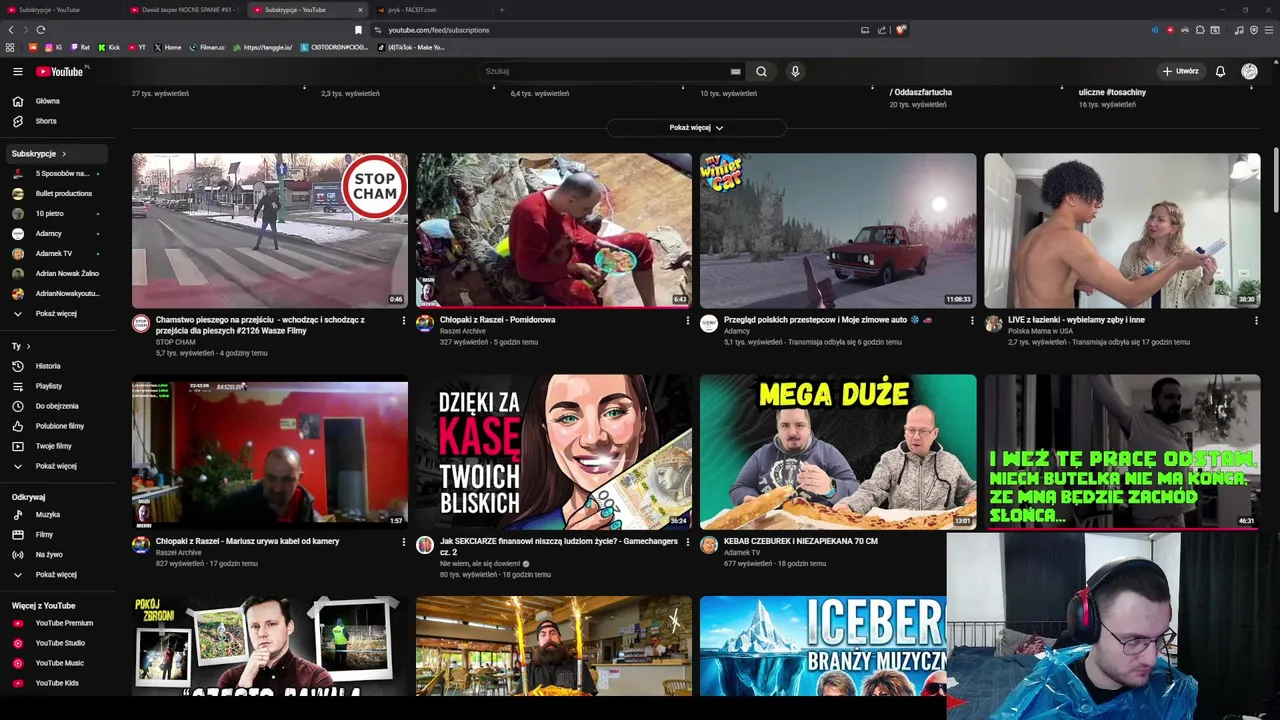Open the Kick bookmark

click(x=109, y=47)
